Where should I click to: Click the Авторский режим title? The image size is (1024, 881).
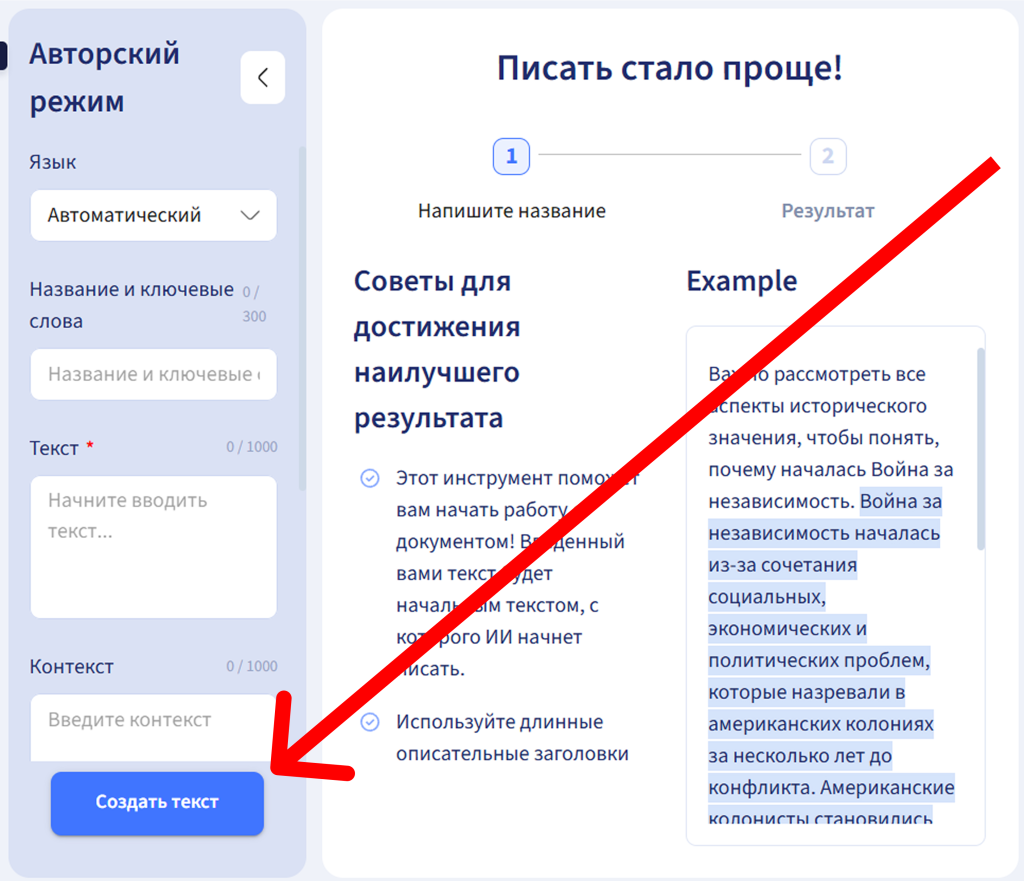click(x=104, y=77)
